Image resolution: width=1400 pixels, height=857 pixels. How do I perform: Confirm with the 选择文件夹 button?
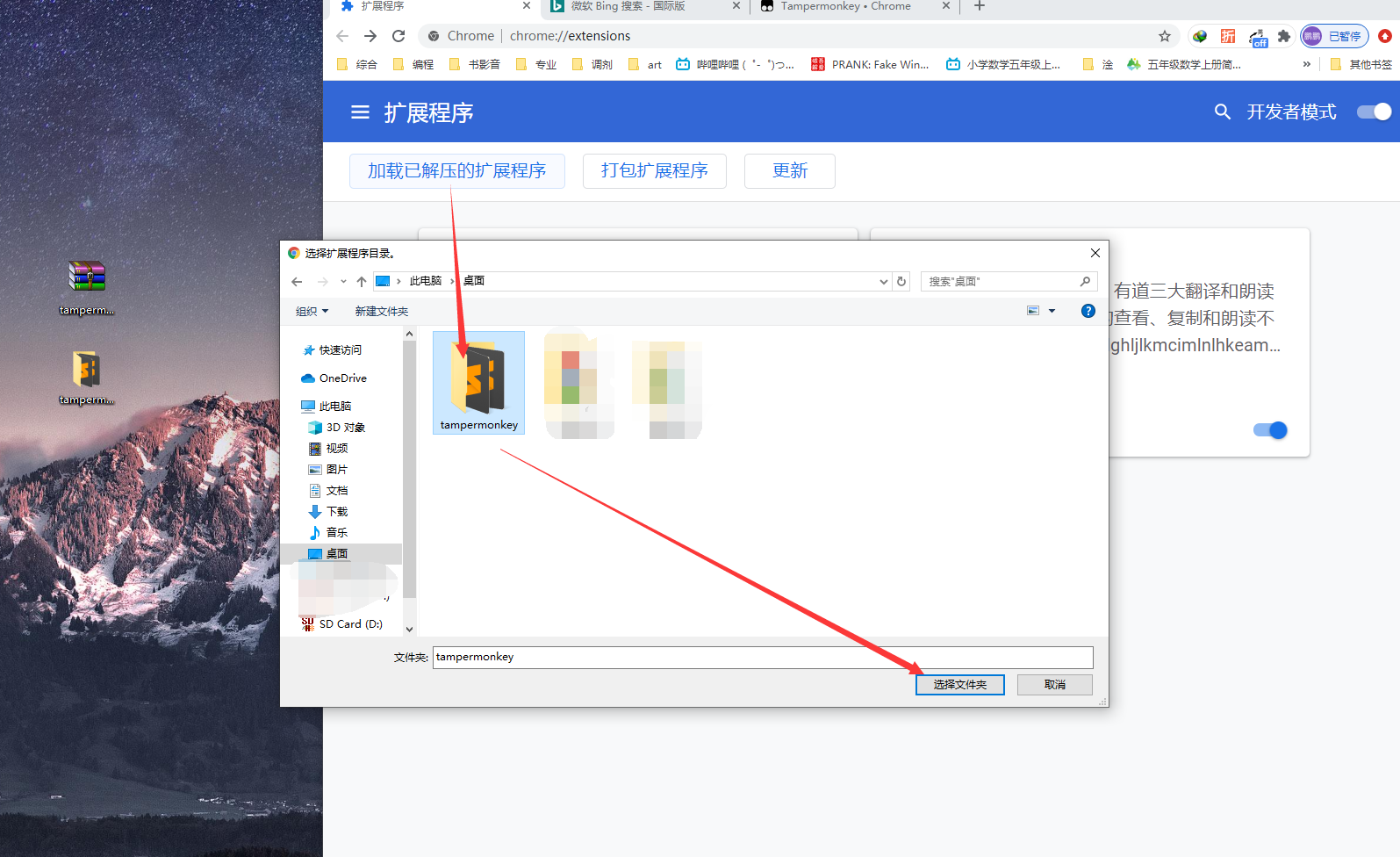(x=960, y=685)
